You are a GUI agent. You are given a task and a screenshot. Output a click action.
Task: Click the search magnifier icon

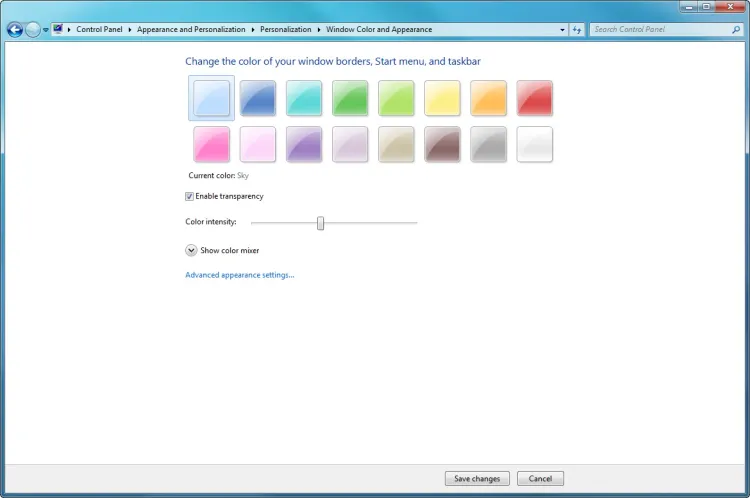click(734, 30)
